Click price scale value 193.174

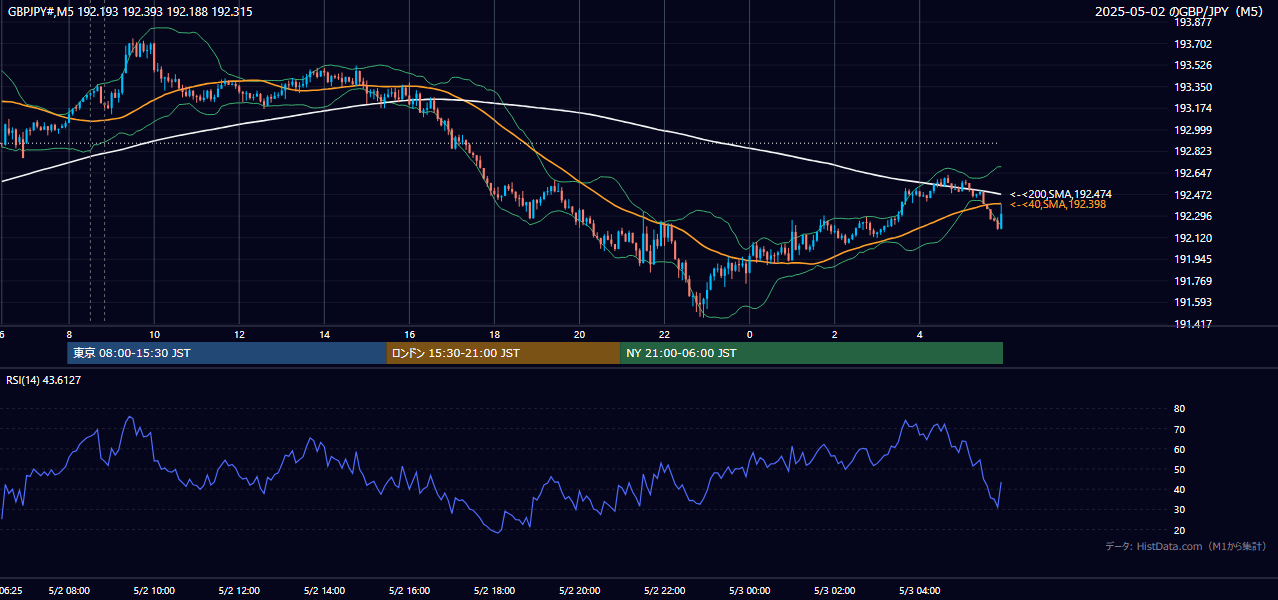coord(1192,108)
